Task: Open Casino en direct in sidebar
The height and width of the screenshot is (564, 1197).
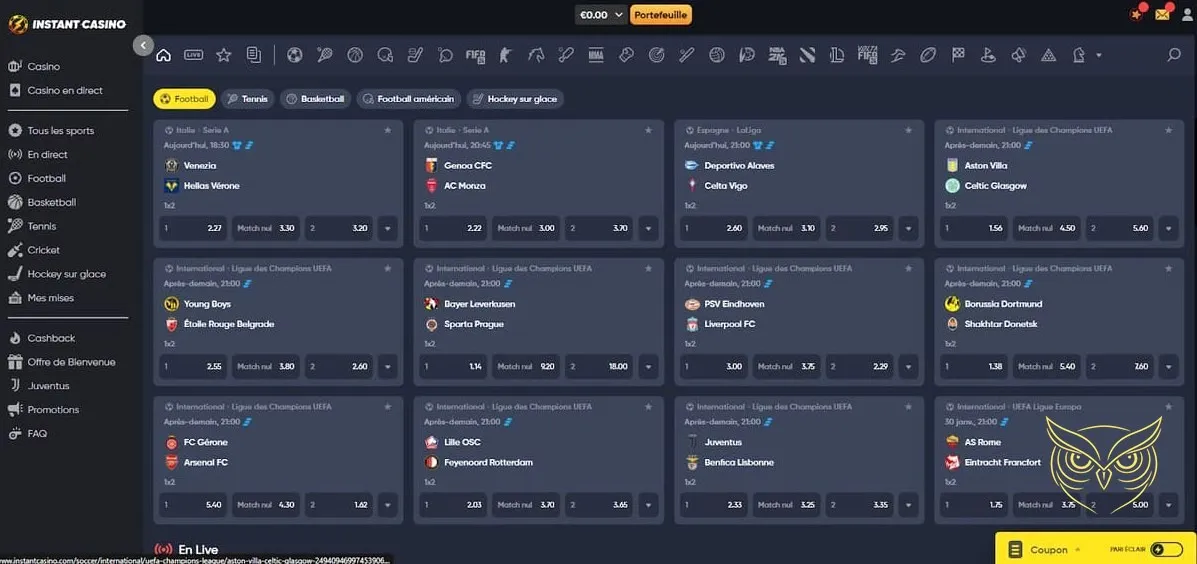Action: 65,90
